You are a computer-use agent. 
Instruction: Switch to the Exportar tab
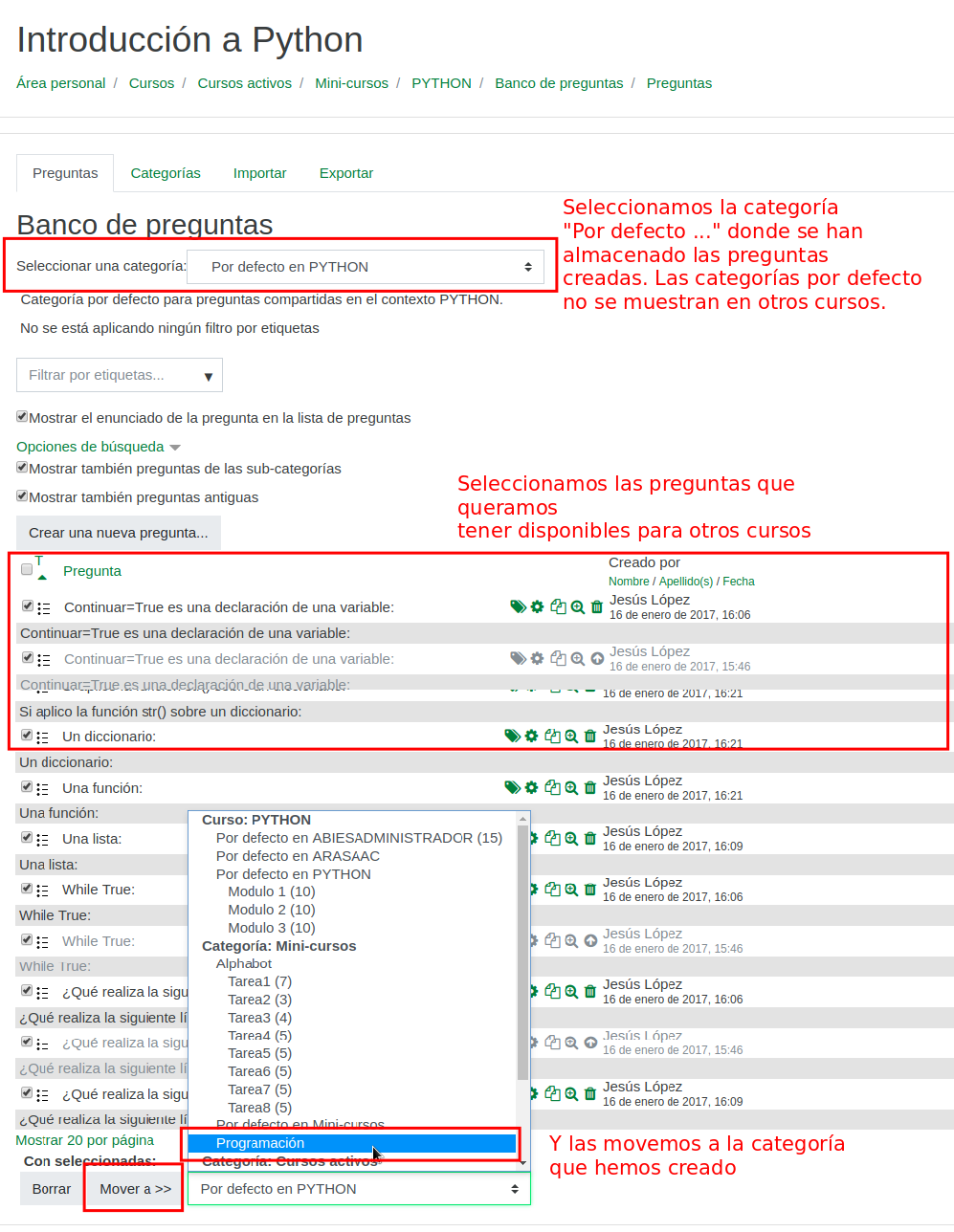pos(346,173)
